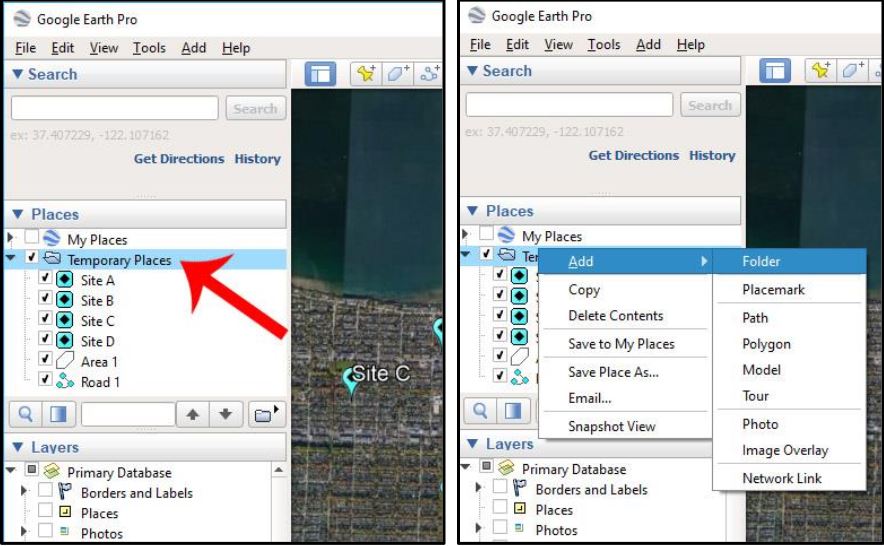Click the Site A placemark icon in left window
Viewport: 884px width, 546px height.
click(x=65, y=280)
